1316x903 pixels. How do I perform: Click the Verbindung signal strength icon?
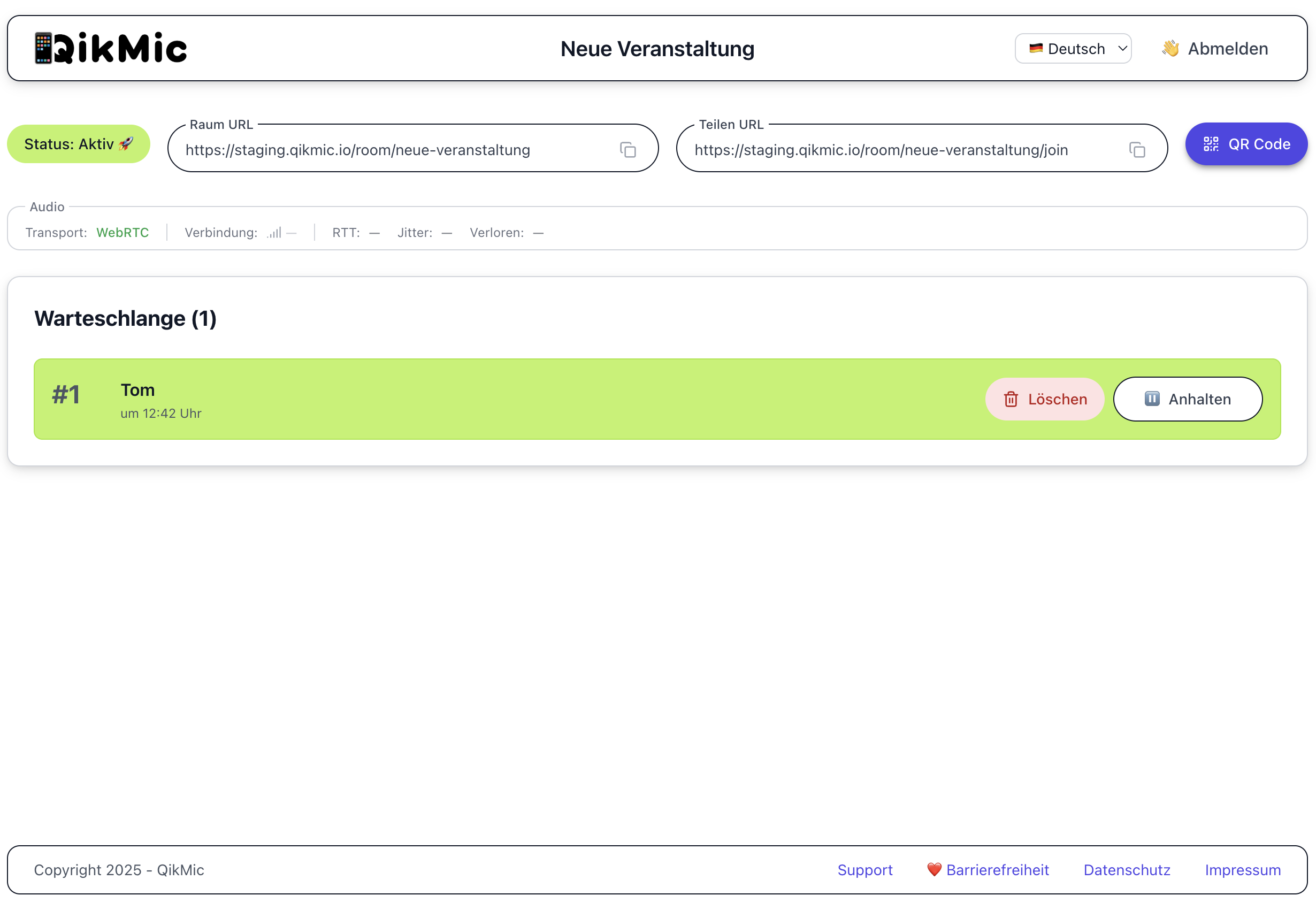274,233
